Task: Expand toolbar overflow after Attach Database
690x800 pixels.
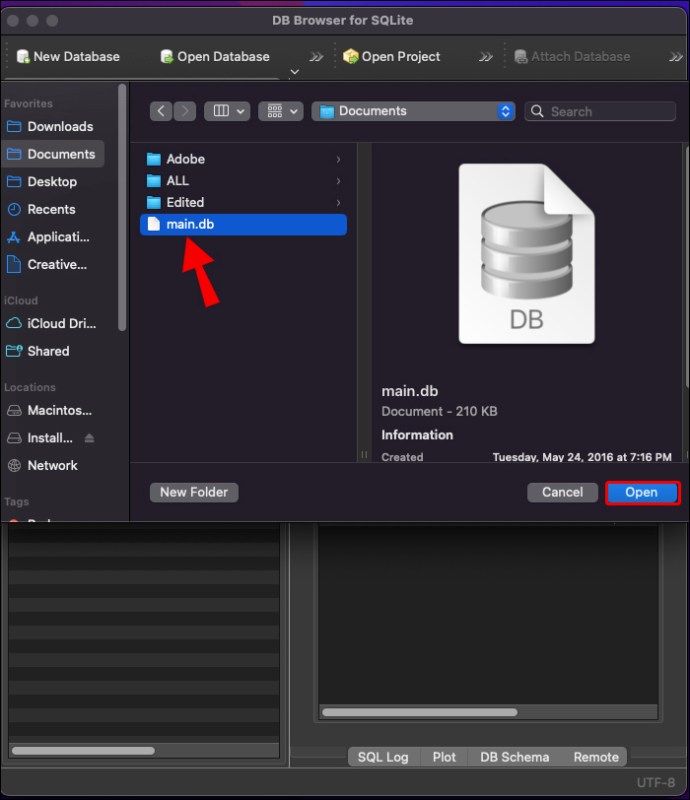Action: coord(676,57)
